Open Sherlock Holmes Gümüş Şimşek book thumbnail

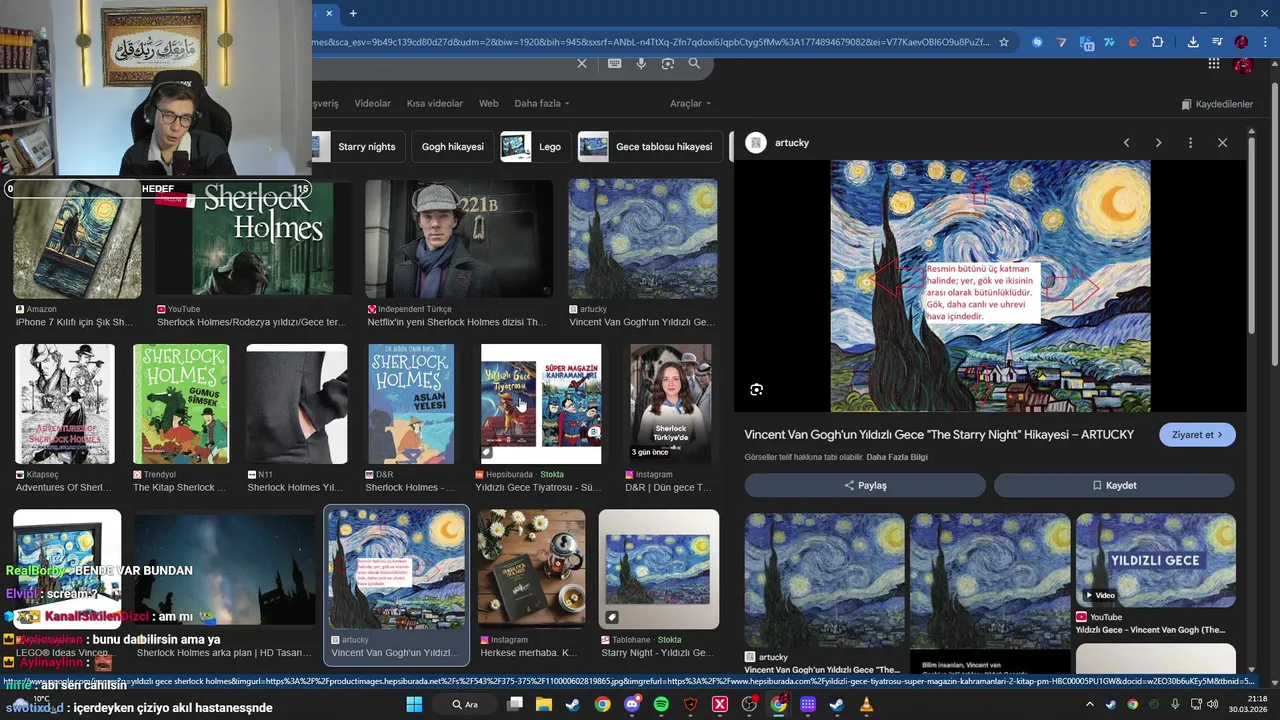[x=181, y=404]
